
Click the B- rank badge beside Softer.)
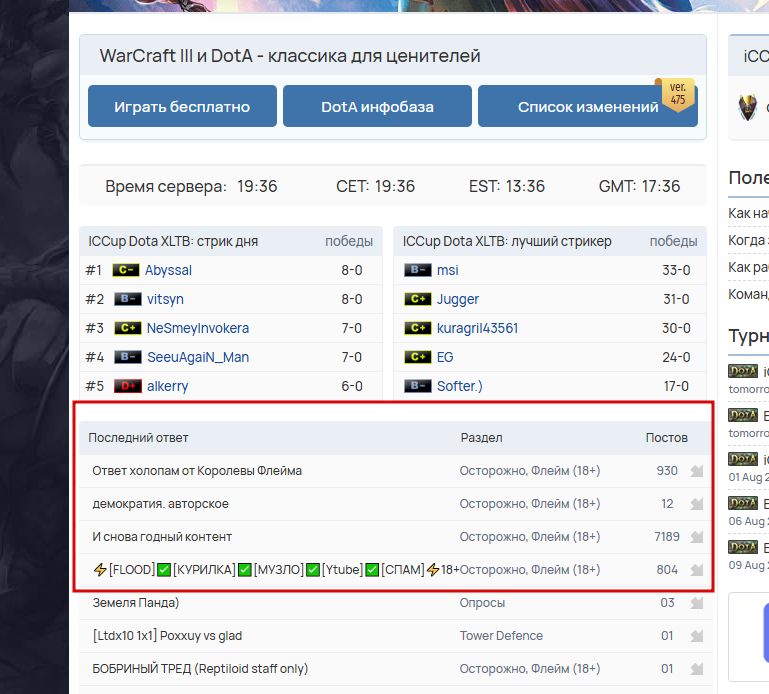point(418,386)
